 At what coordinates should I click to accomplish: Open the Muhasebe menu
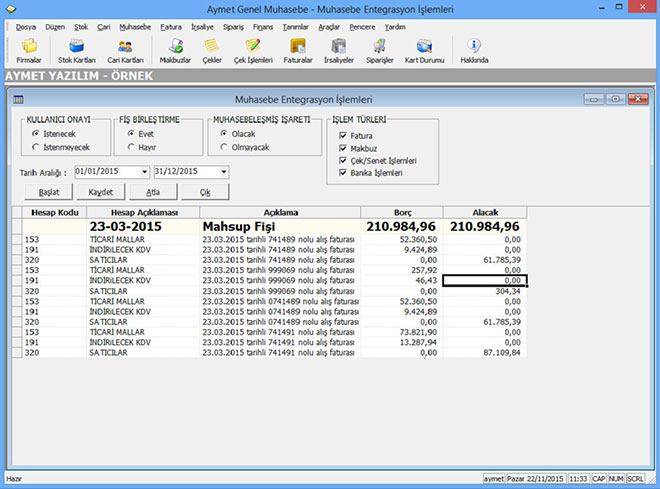tap(135, 27)
